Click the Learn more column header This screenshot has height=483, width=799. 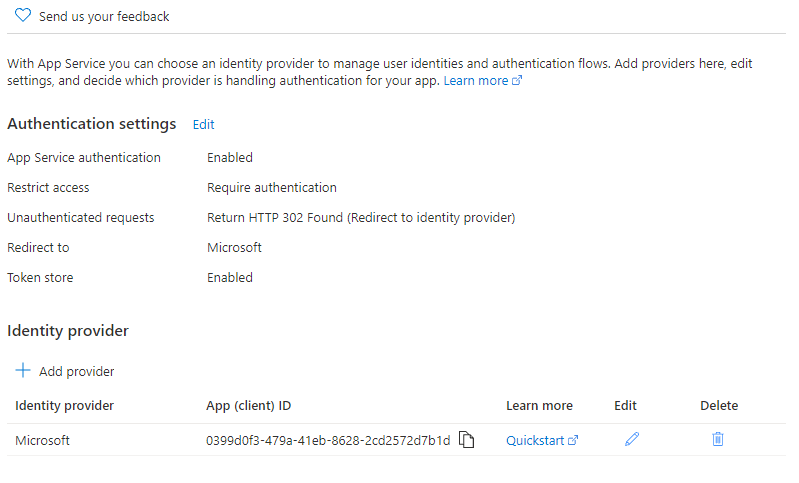(539, 406)
